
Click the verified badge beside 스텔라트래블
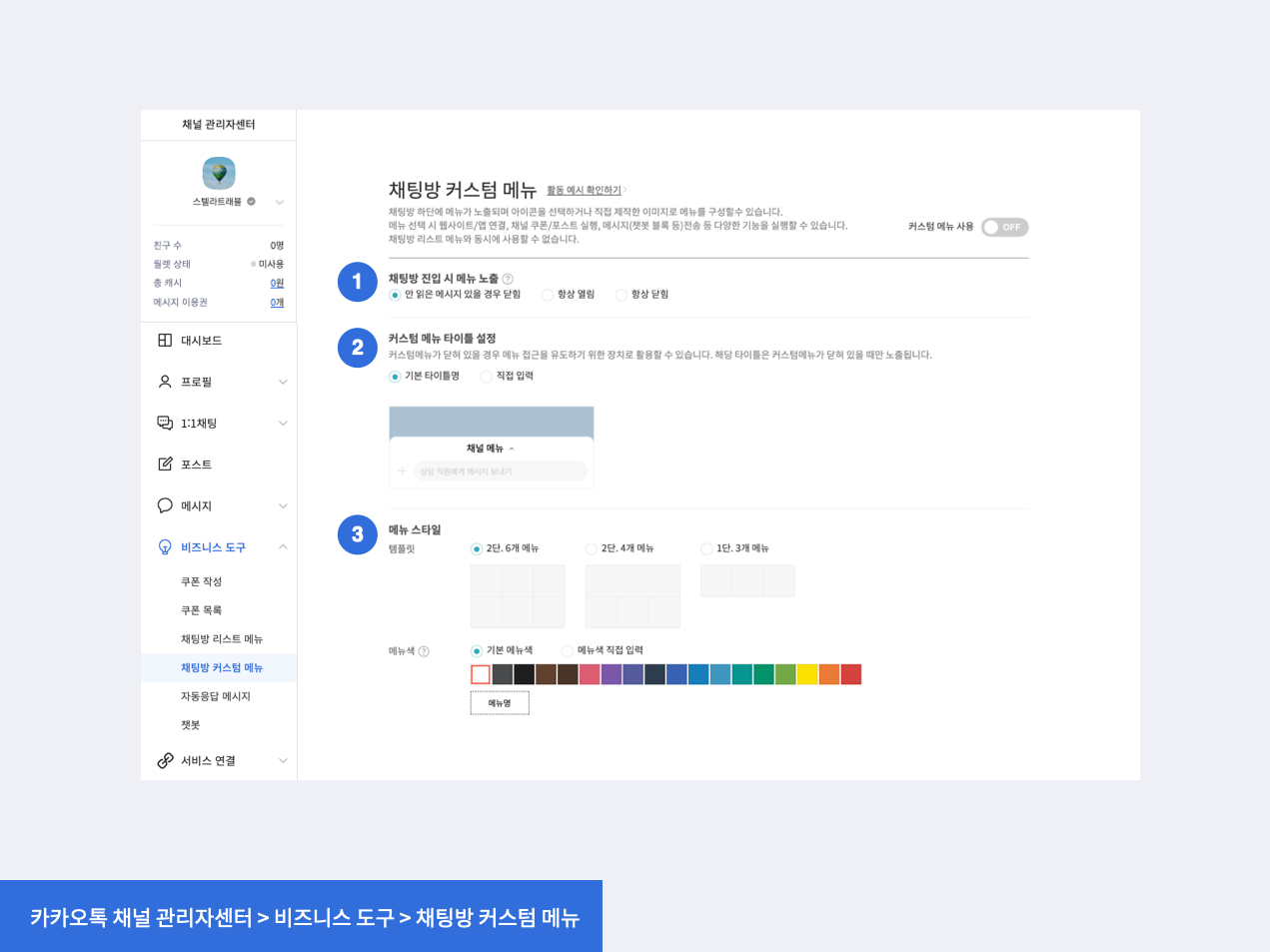[251, 202]
